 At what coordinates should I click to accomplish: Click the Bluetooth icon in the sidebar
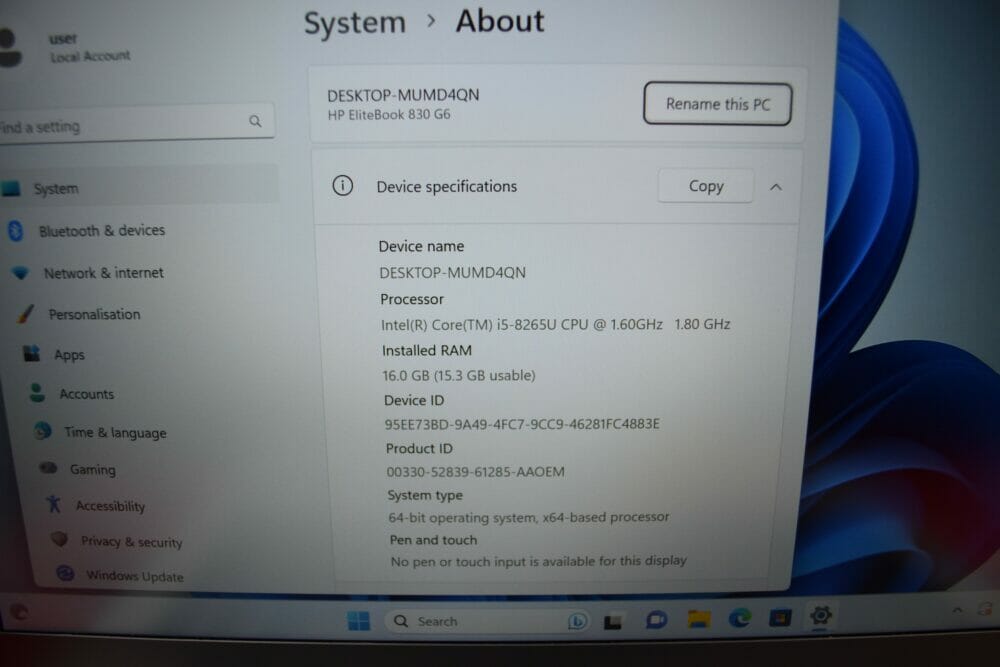pyautogui.click(x=16, y=231)
